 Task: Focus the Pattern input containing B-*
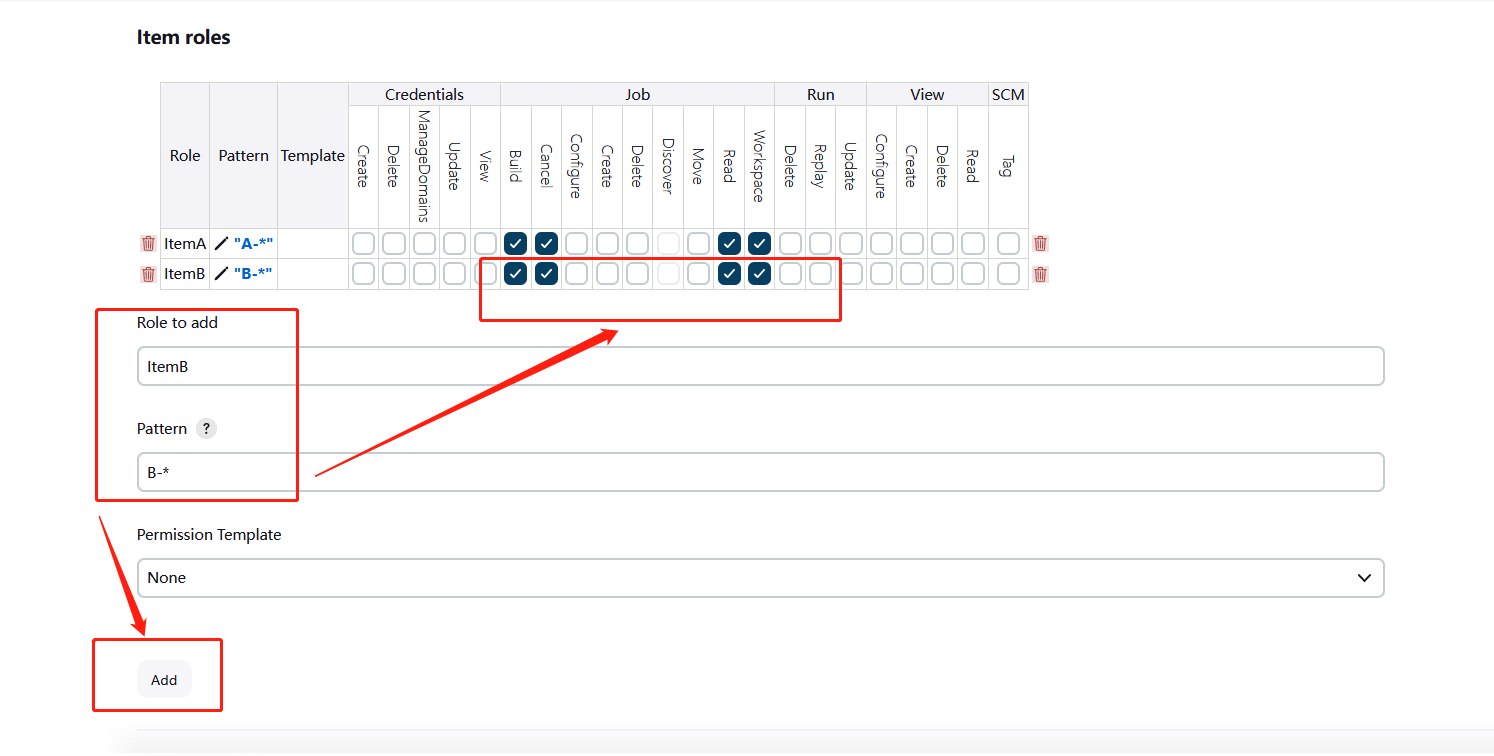(x=760, y=472)
